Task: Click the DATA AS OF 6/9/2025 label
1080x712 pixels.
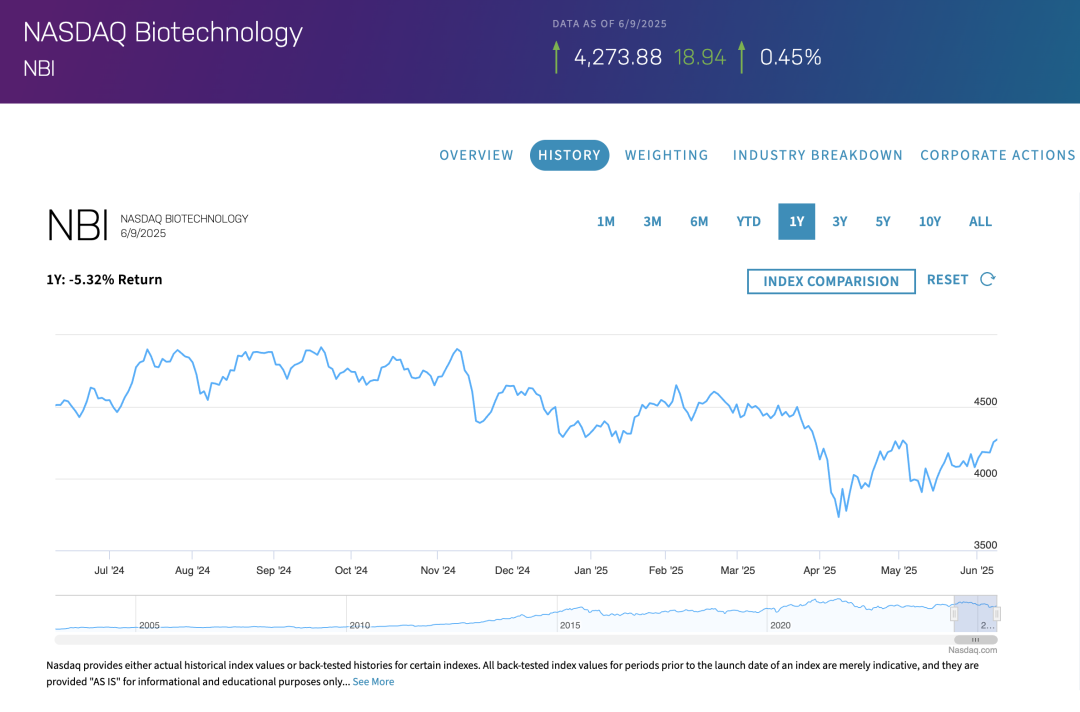Action: pyautogui.click(x=610, y=24)
